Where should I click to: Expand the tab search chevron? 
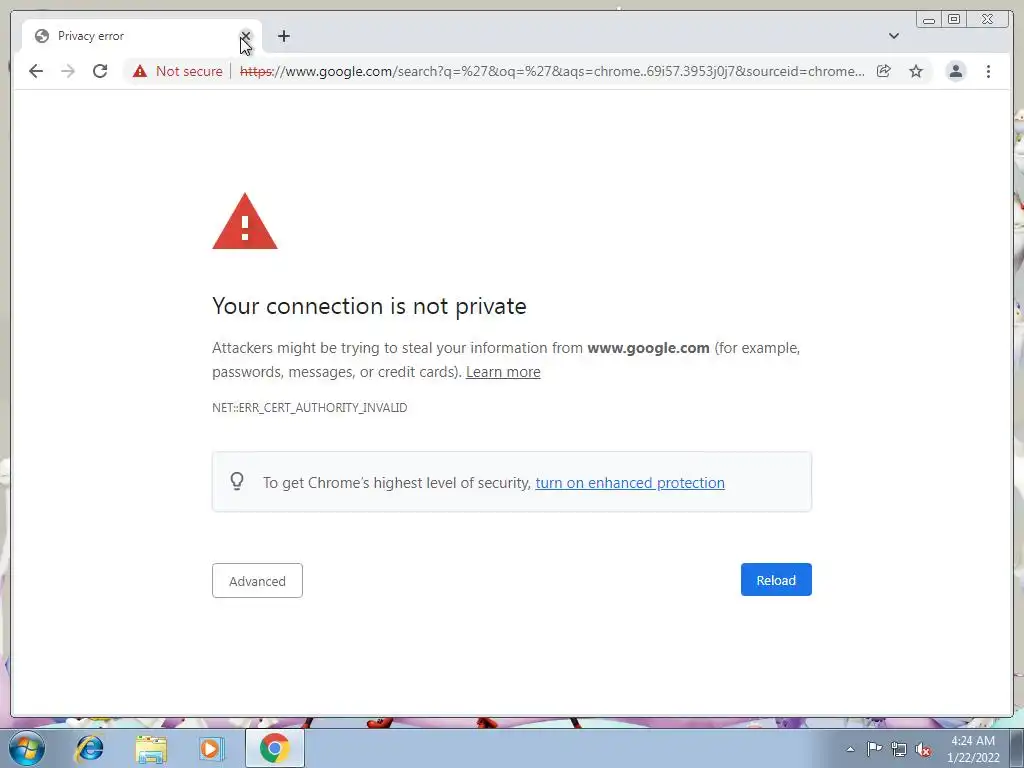894,36
